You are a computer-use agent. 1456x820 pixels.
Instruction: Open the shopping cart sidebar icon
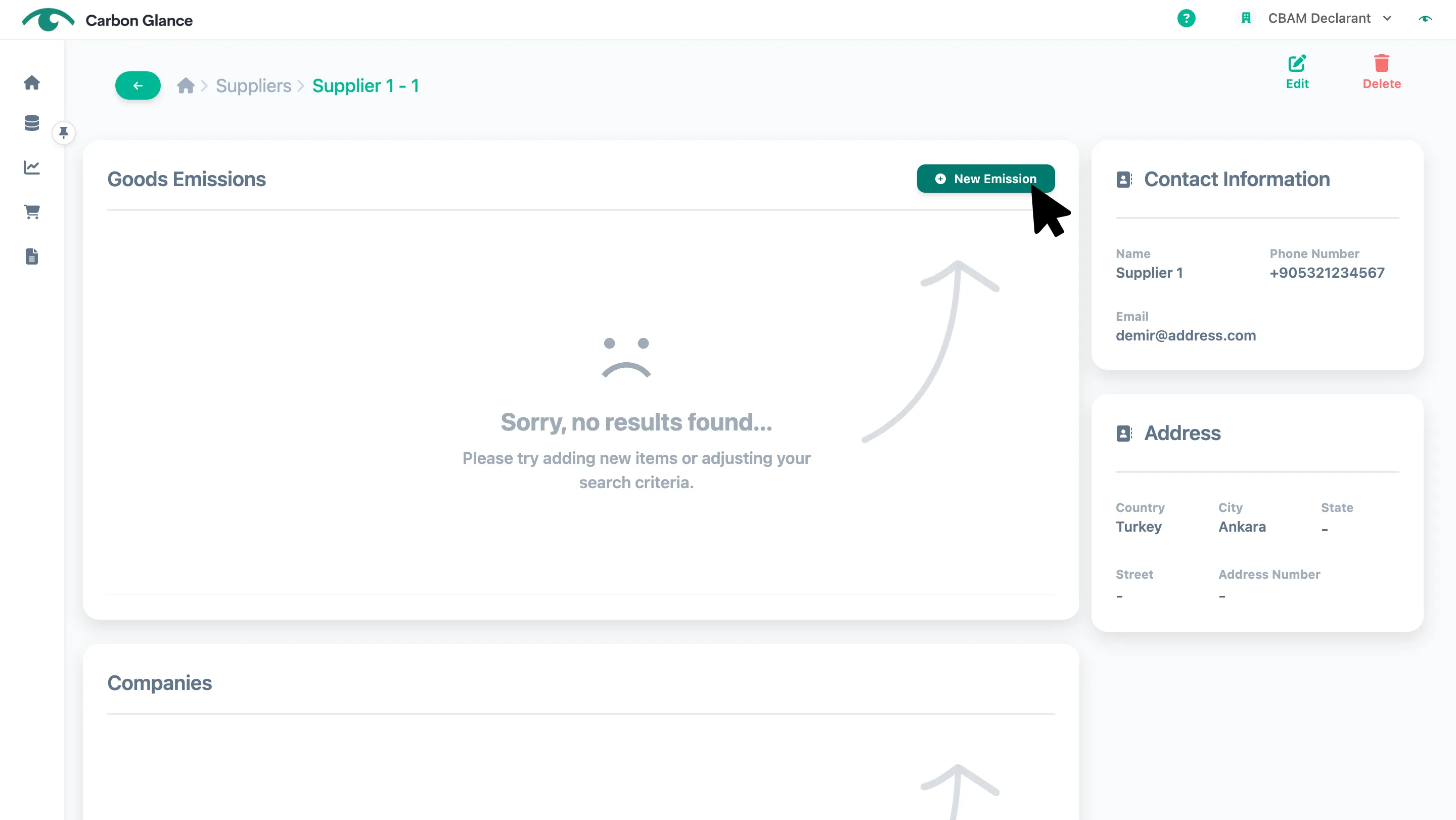(32, 212)
